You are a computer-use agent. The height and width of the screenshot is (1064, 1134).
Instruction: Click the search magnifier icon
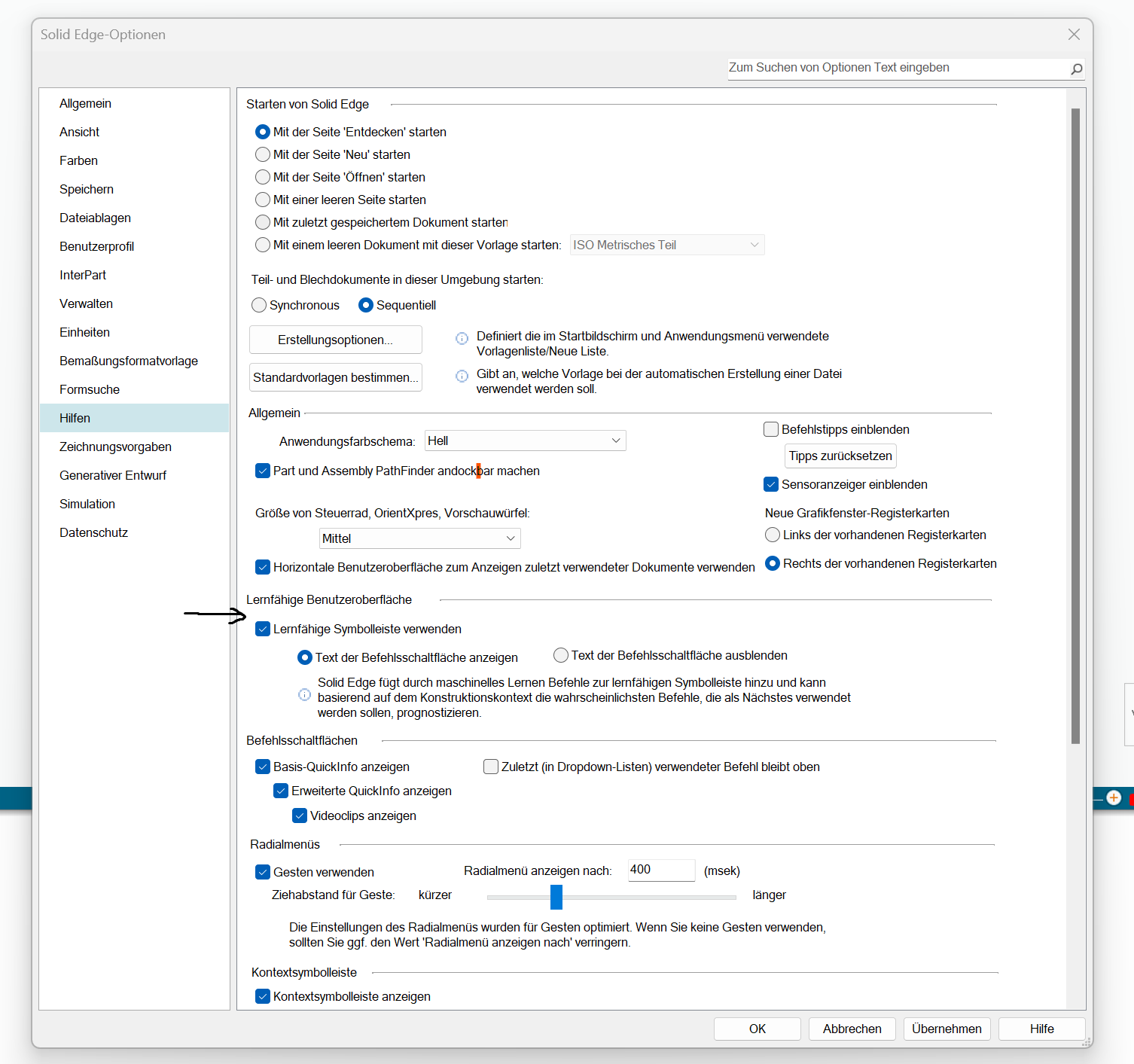[1076, 69]
